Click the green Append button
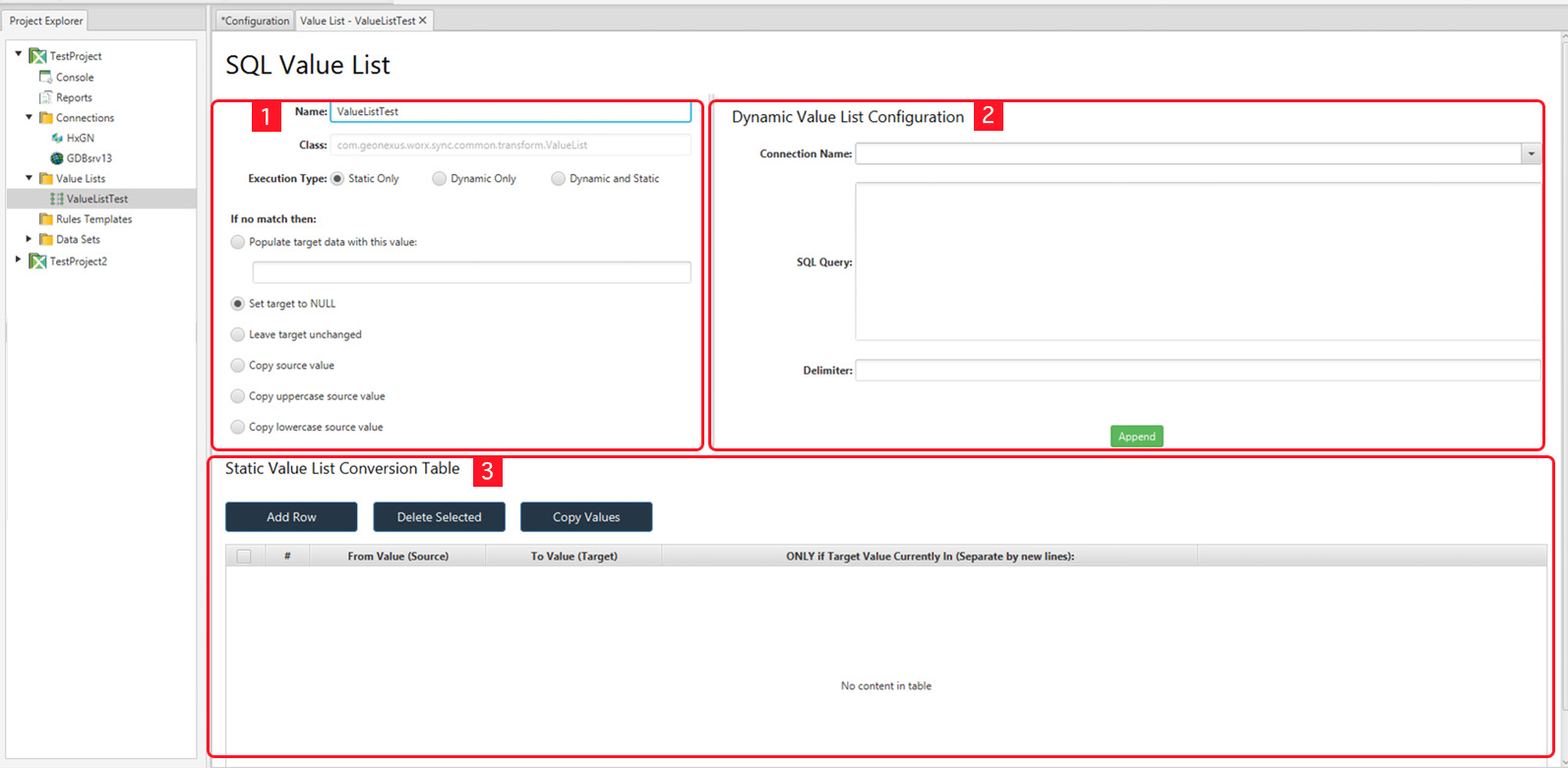This screenshot has width=1568, height=768. 1136,437
